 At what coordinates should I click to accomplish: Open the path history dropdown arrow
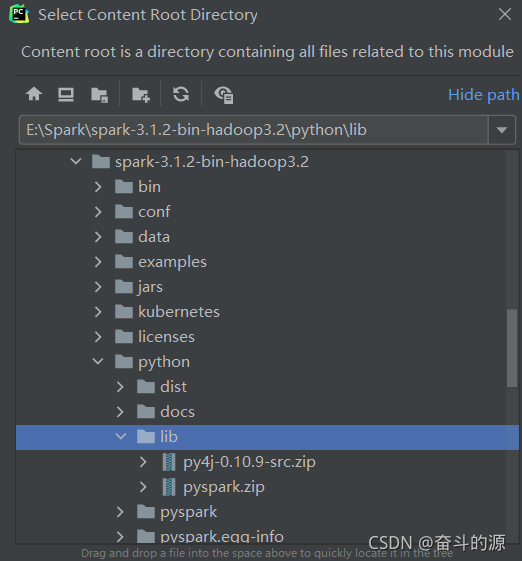point(502,130)
